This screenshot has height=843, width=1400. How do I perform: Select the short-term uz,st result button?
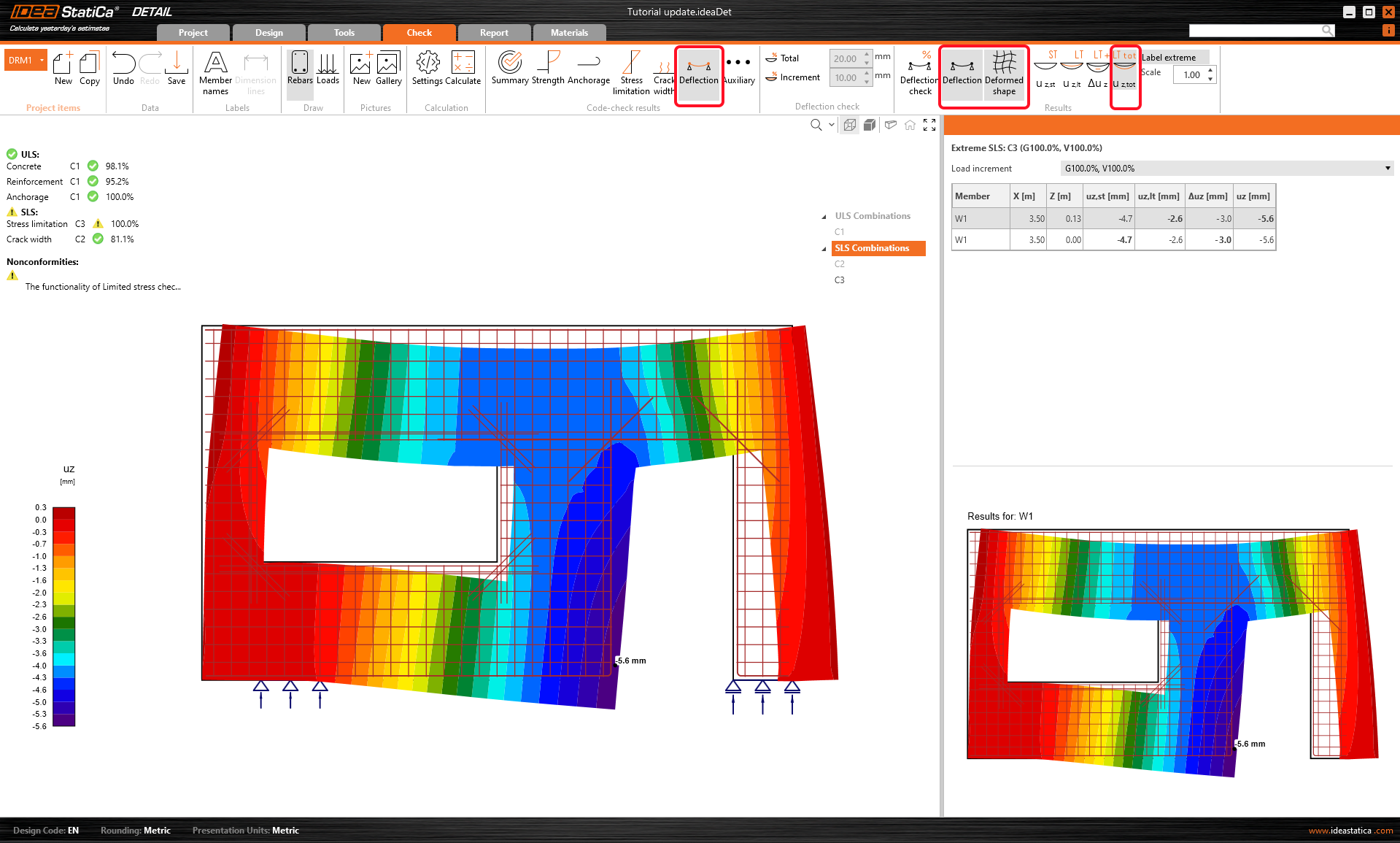click(1045, 70)
